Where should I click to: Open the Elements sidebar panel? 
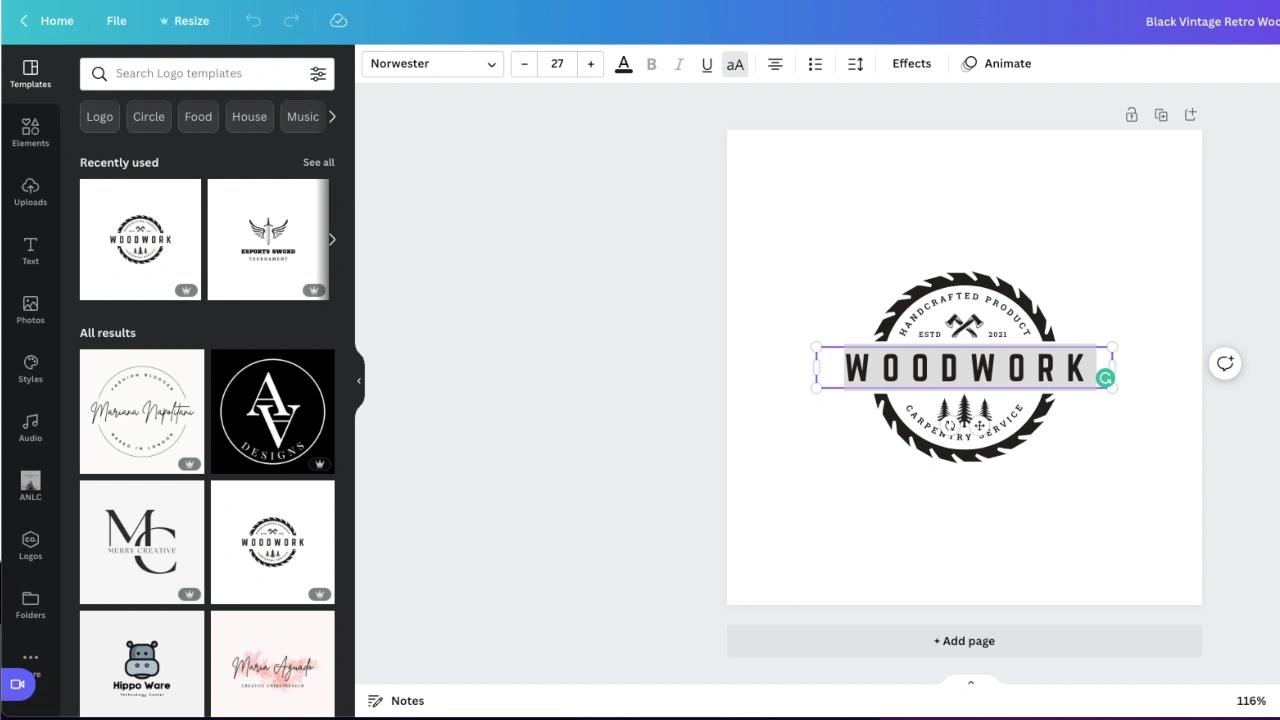(x=30, y=133)
